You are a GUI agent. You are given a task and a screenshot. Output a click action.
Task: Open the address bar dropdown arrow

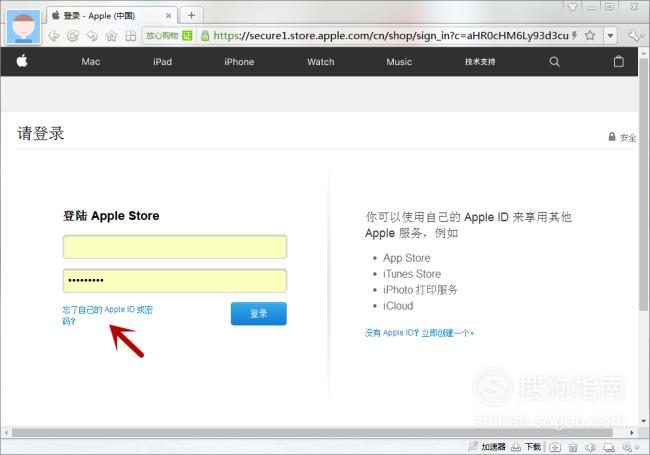(610, 36)
